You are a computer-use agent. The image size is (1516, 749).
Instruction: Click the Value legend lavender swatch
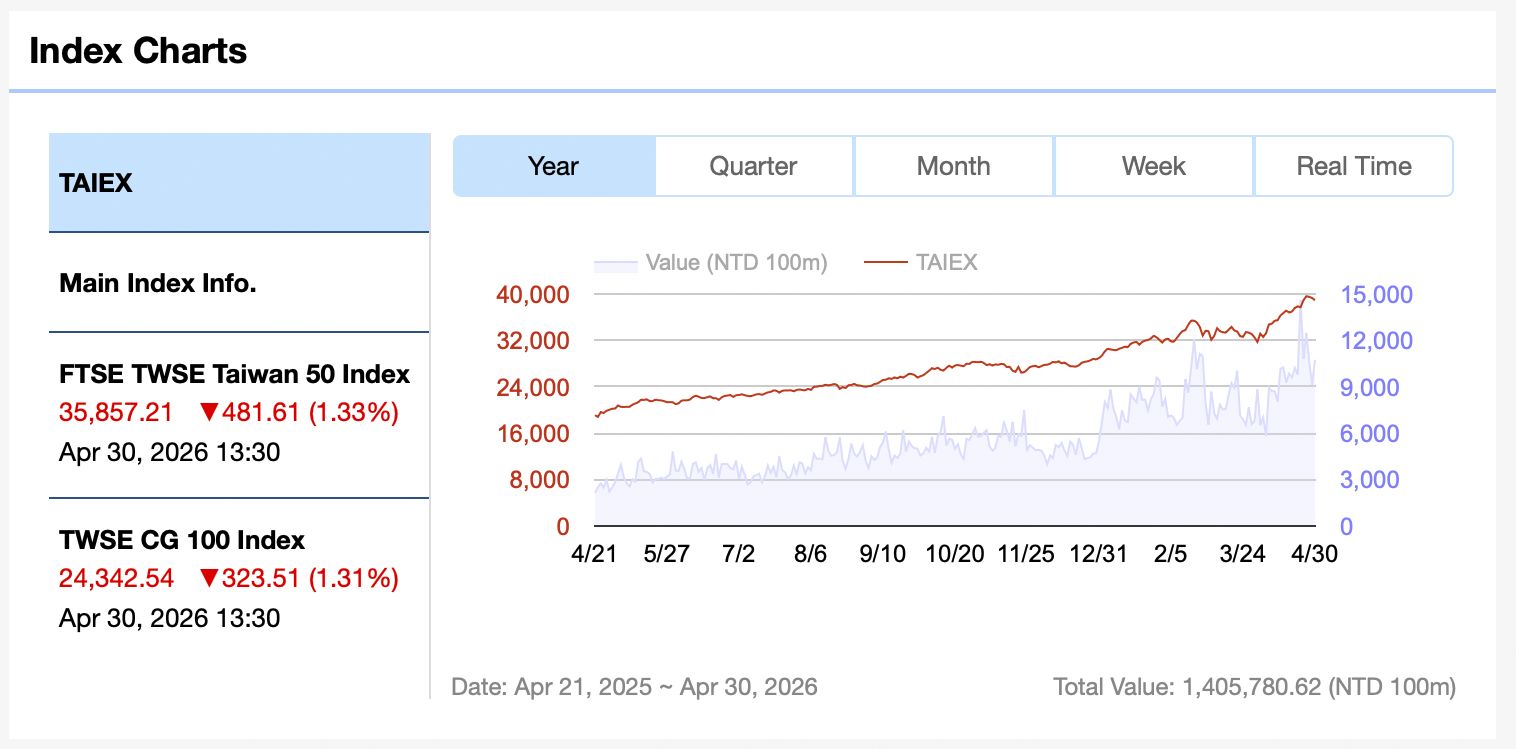(615, 264)
